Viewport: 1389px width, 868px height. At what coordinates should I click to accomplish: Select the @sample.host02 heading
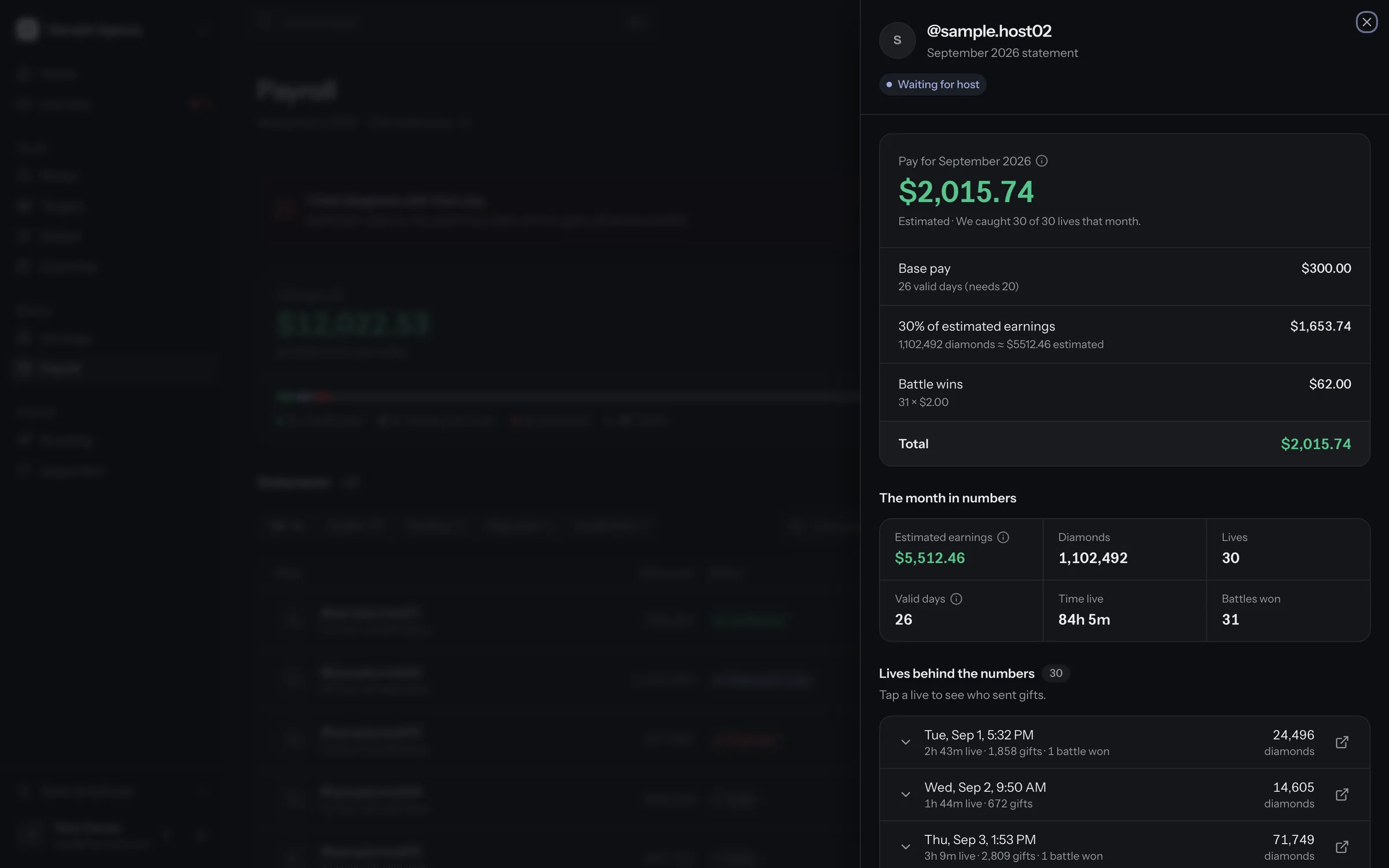[x=989, y=31]
